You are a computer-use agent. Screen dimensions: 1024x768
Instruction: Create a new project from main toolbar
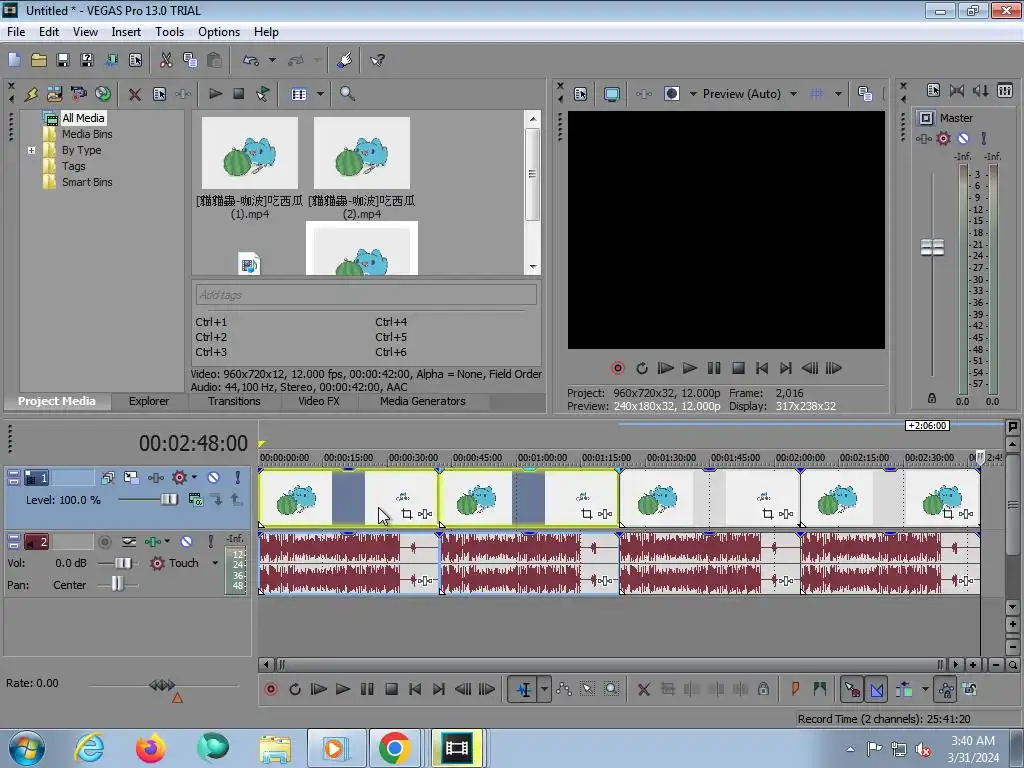pos(14,60)
